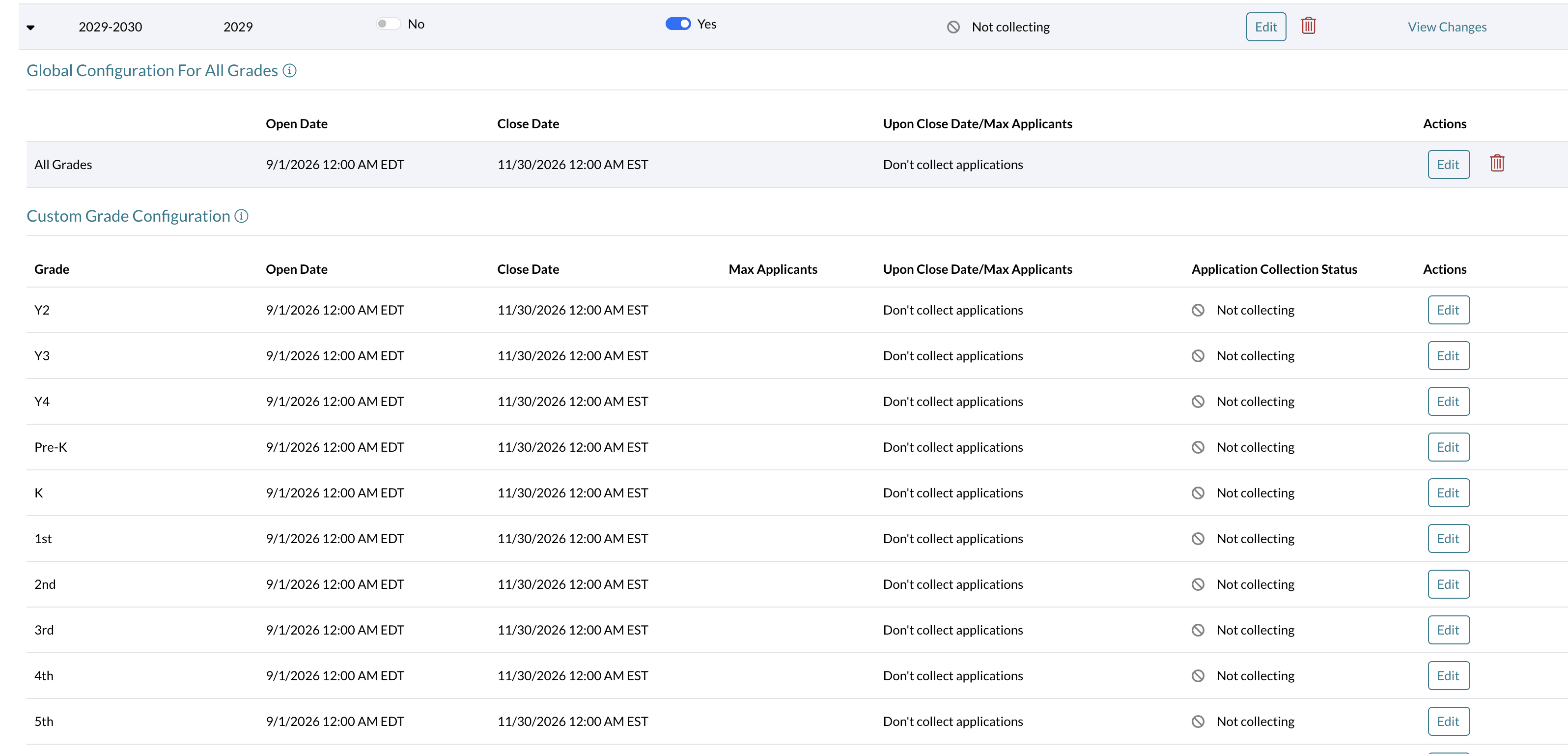Click Application Collection Status column header
Screen dimensions: 1568x754
pyautogui.click(x=1274, y=269)
